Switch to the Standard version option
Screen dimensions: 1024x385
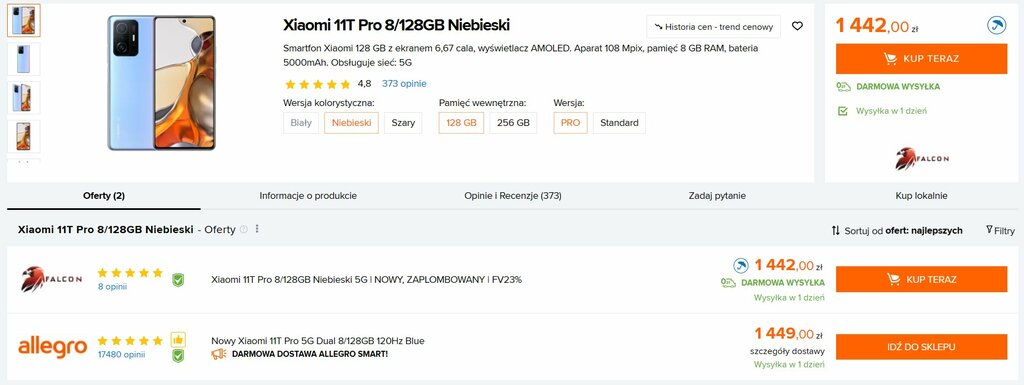[619, 123]
